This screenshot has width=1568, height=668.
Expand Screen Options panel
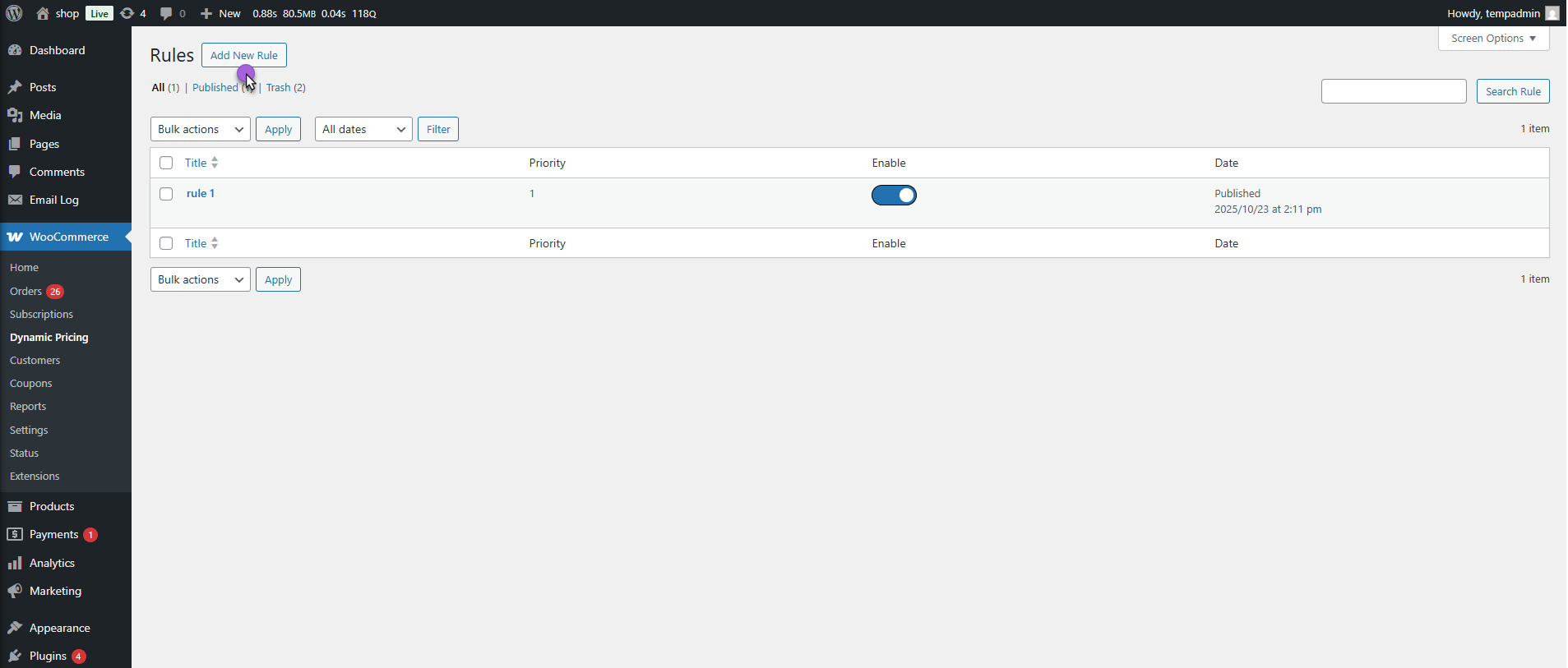[x=1492, y=39]
